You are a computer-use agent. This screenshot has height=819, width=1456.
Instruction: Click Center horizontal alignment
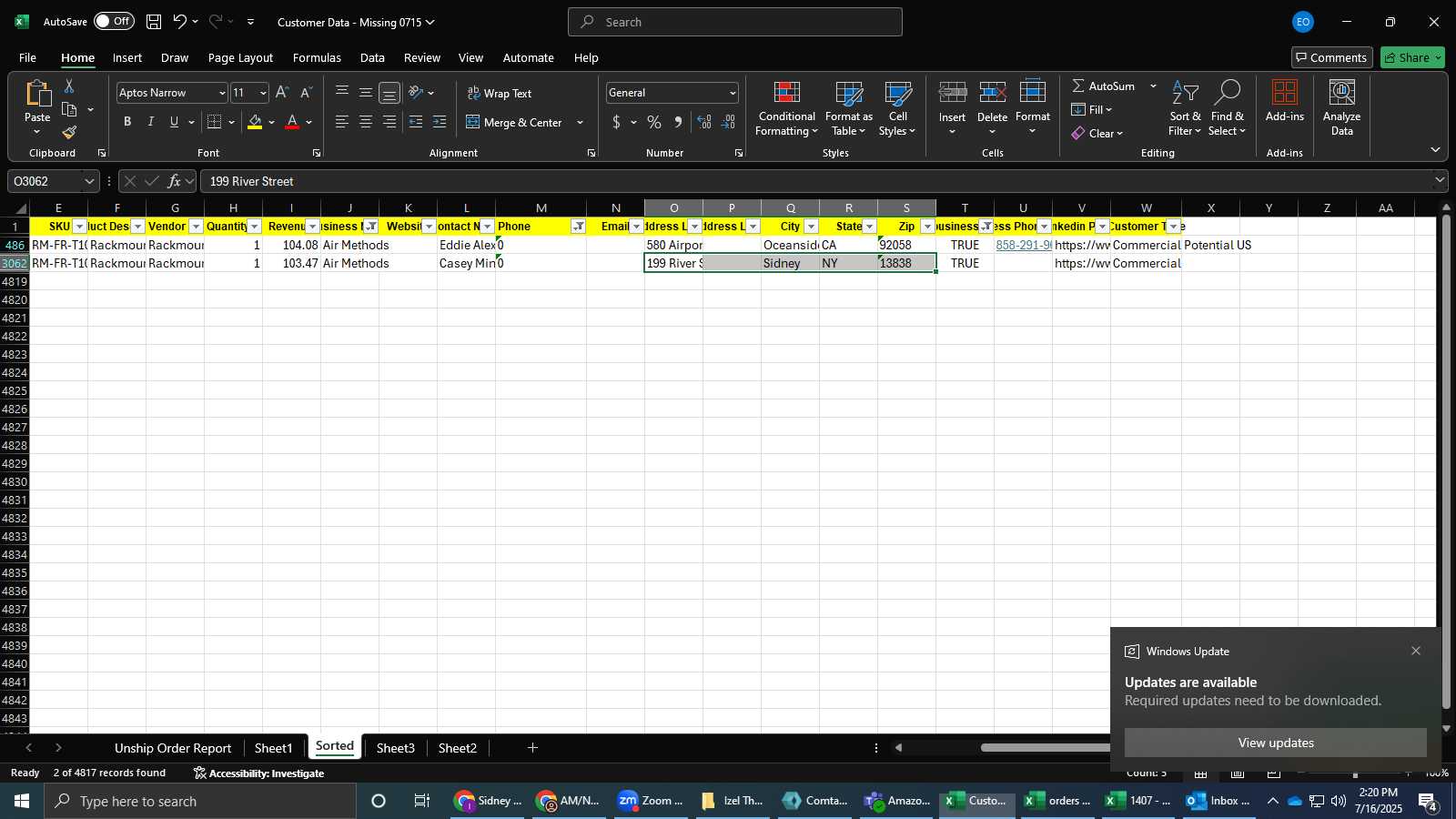click(366, 122)
